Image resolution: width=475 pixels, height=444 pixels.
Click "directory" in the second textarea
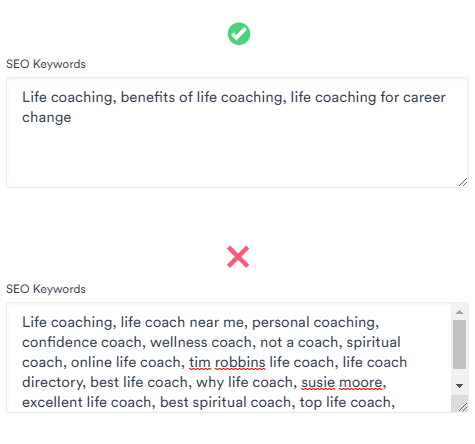point(52,383)
